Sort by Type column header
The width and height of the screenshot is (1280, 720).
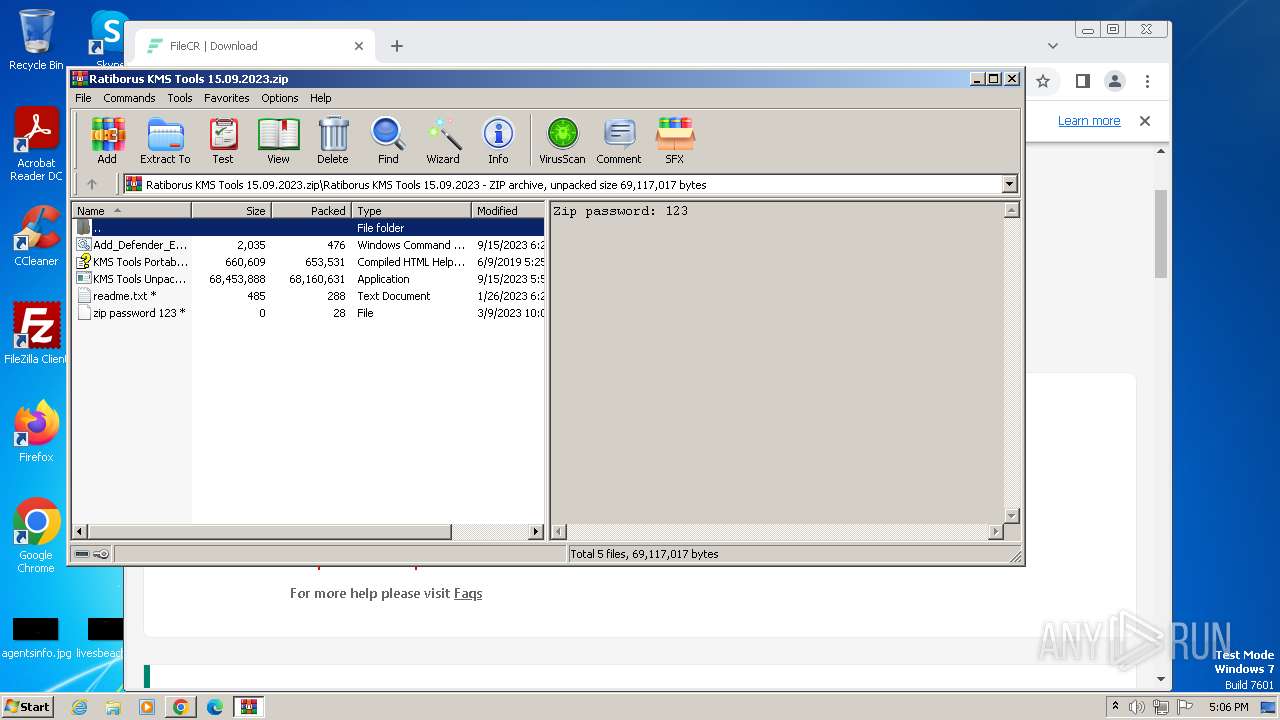coord(411,210)
